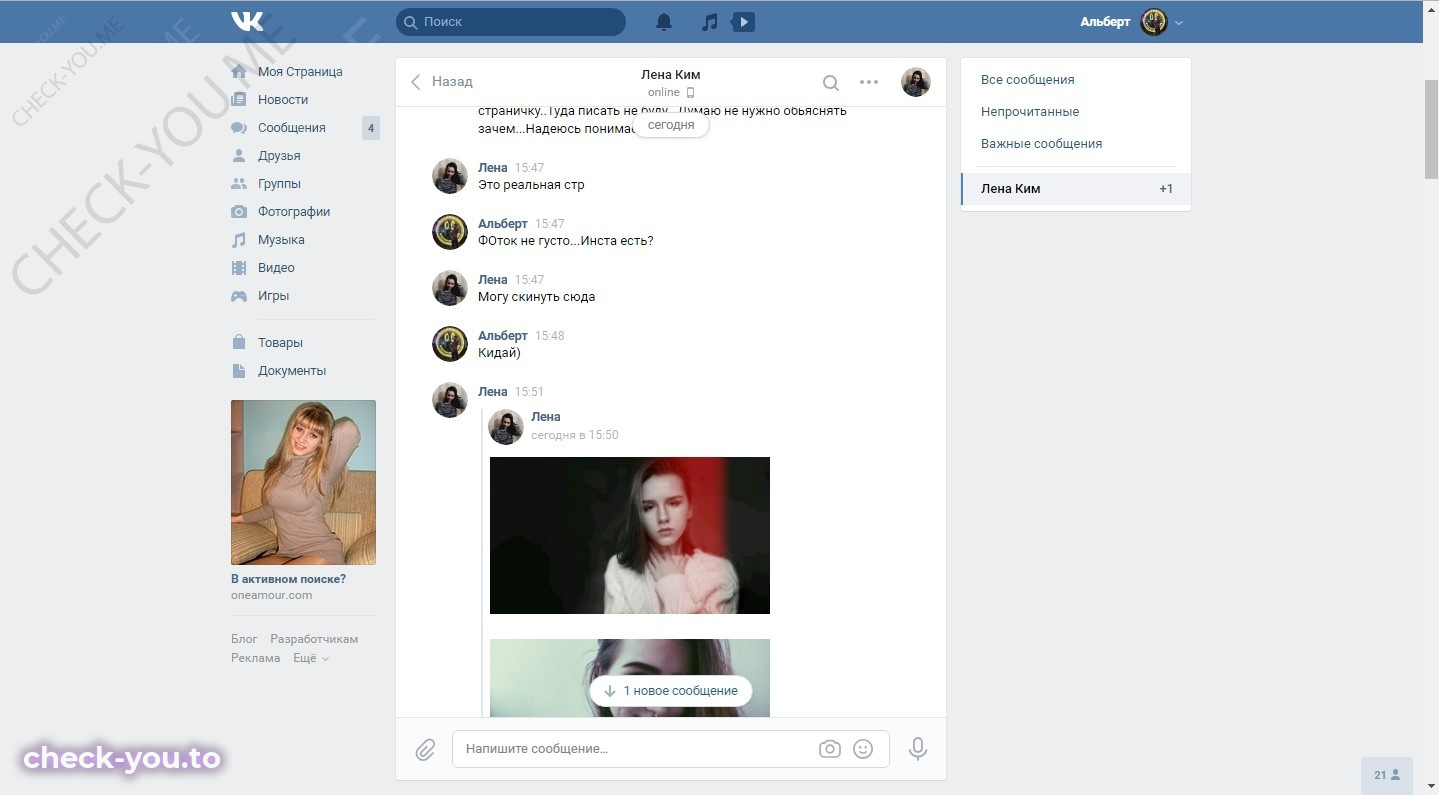Image resolution: width=1439 pixels, height=795 pixels.
Task: Click the 'Кидай)' message text
Action: click(x=499, y=353)
